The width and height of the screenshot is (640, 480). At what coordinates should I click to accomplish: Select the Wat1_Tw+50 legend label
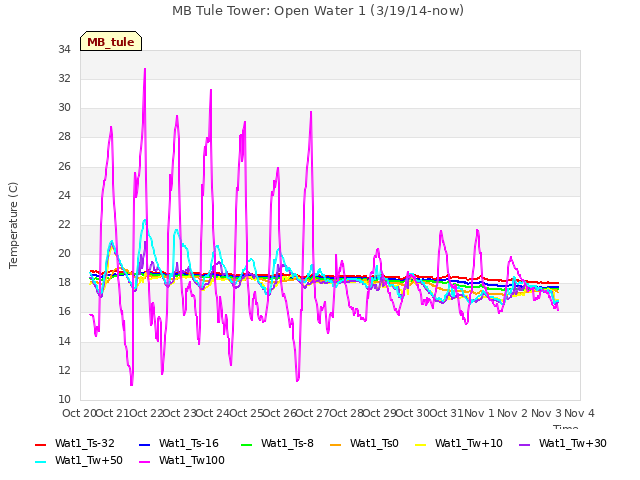[x=89, y=461]
